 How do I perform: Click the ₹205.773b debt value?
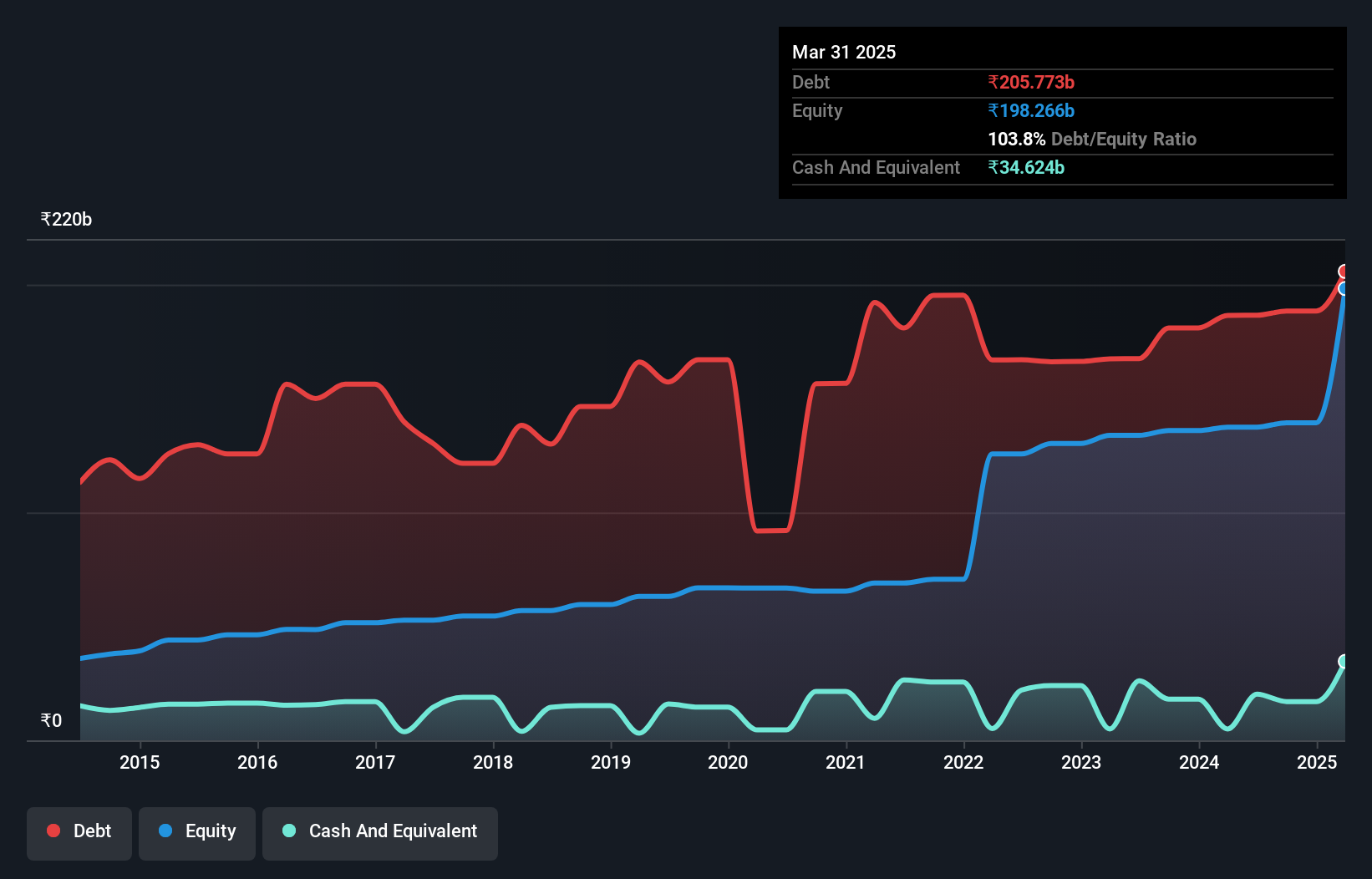pos(1031,82)
